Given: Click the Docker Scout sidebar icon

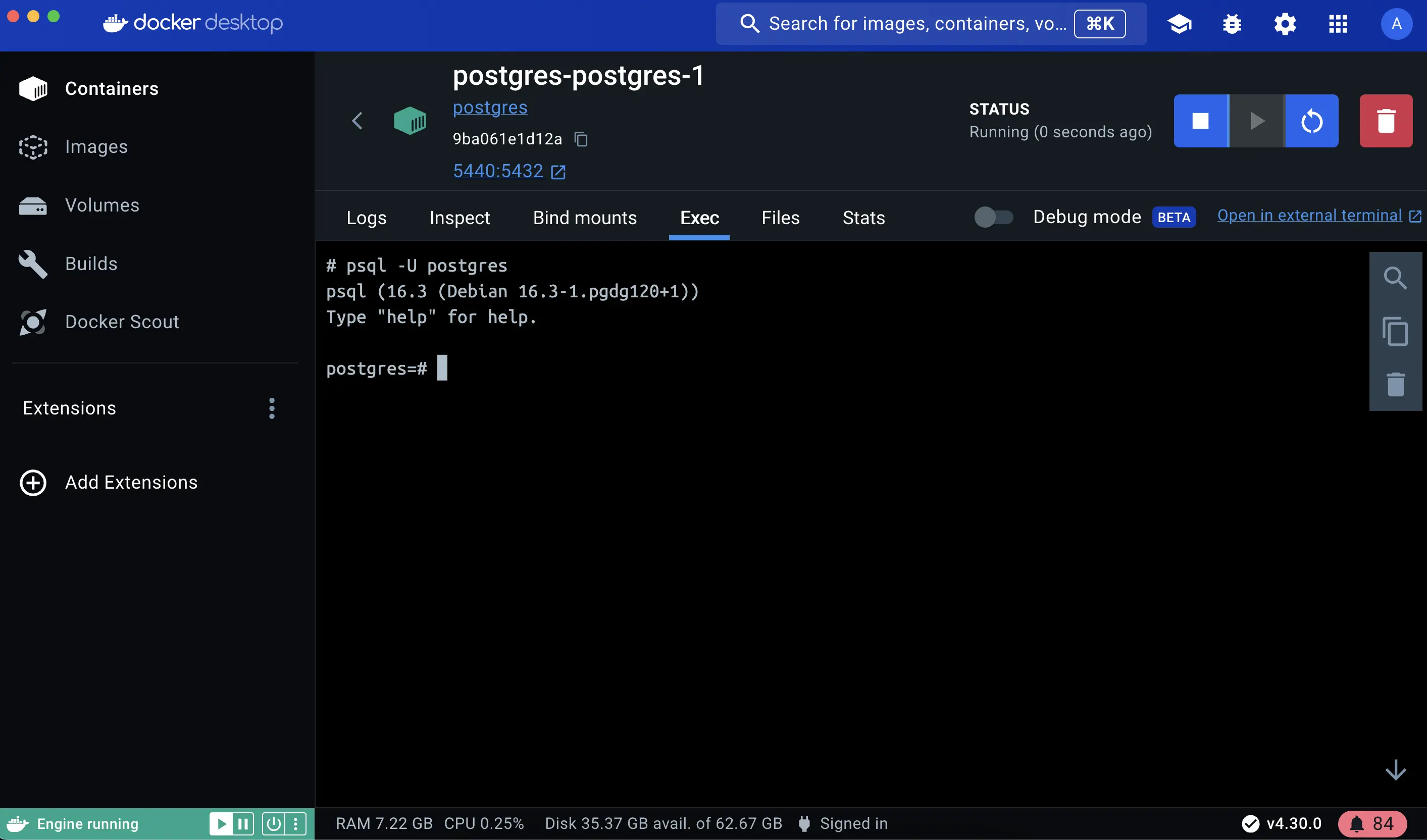Looking at the screenshot, I should coord(33,322).
